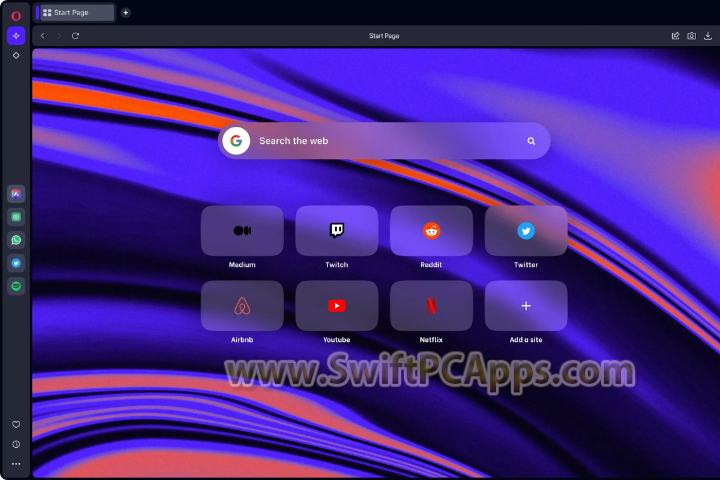
Task: Click the Start Page address field
Action: (x=384, y=36)
